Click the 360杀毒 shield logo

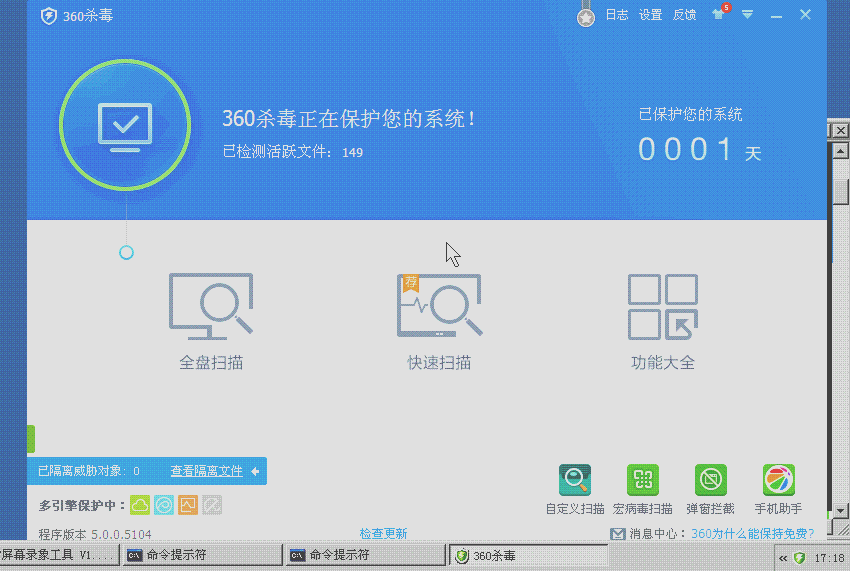[49, 16]
